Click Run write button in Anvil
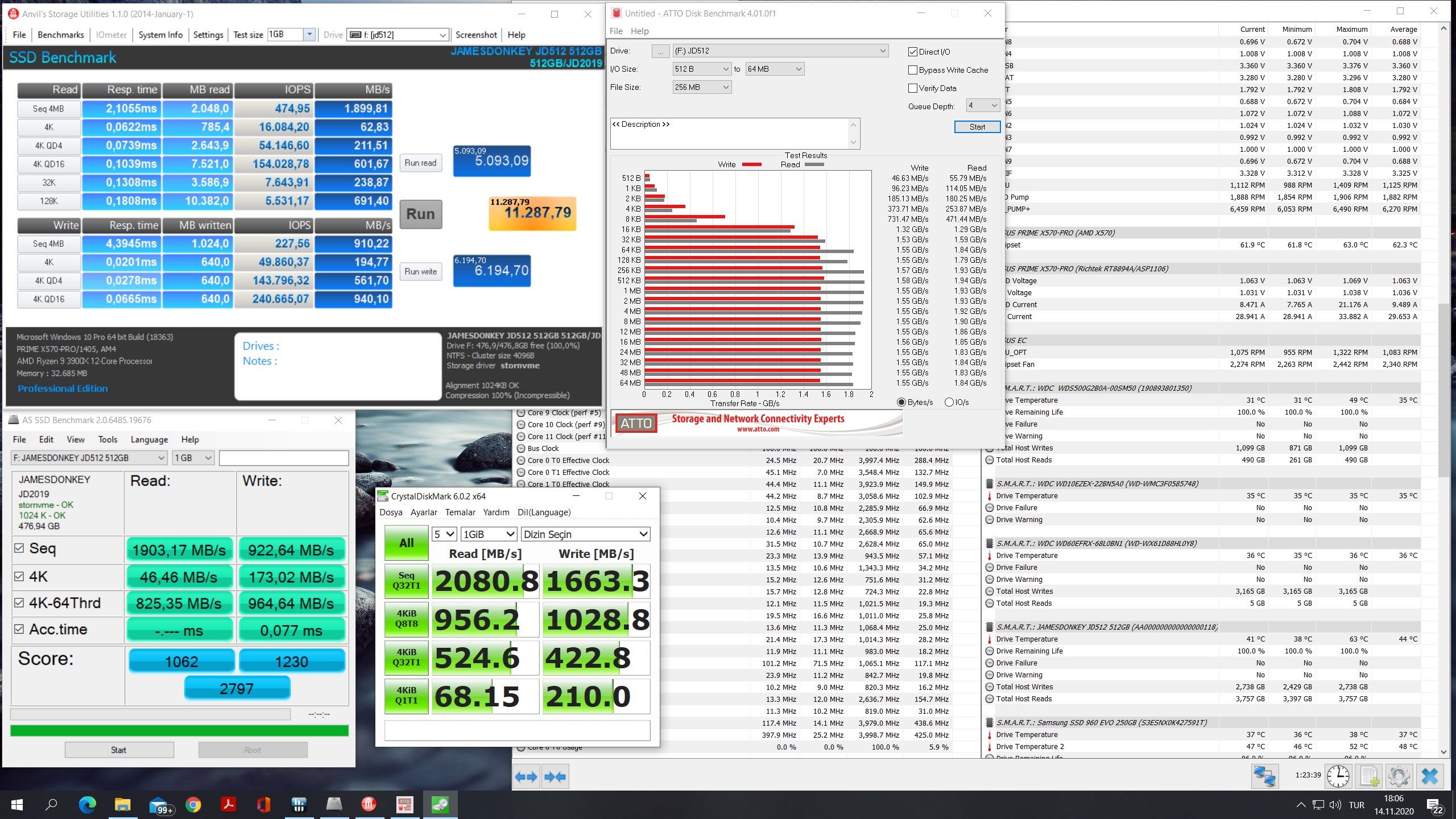 (420, 272)
